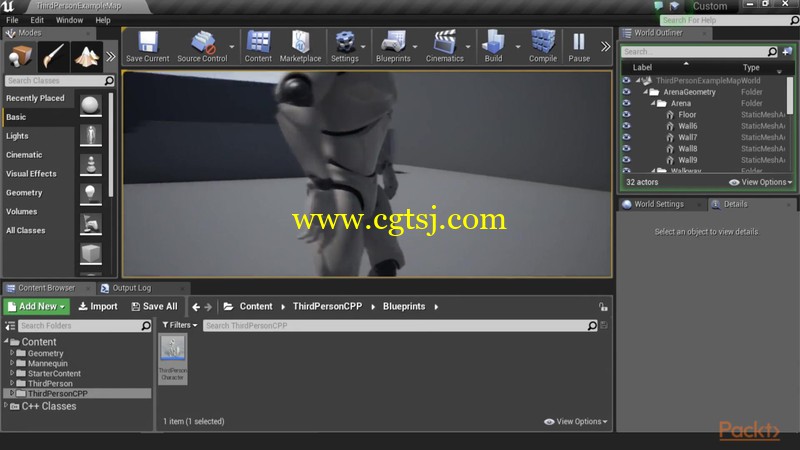Pick the Pawn item in placement list
This screenshot has width=800, height=450.
[91, 165]
